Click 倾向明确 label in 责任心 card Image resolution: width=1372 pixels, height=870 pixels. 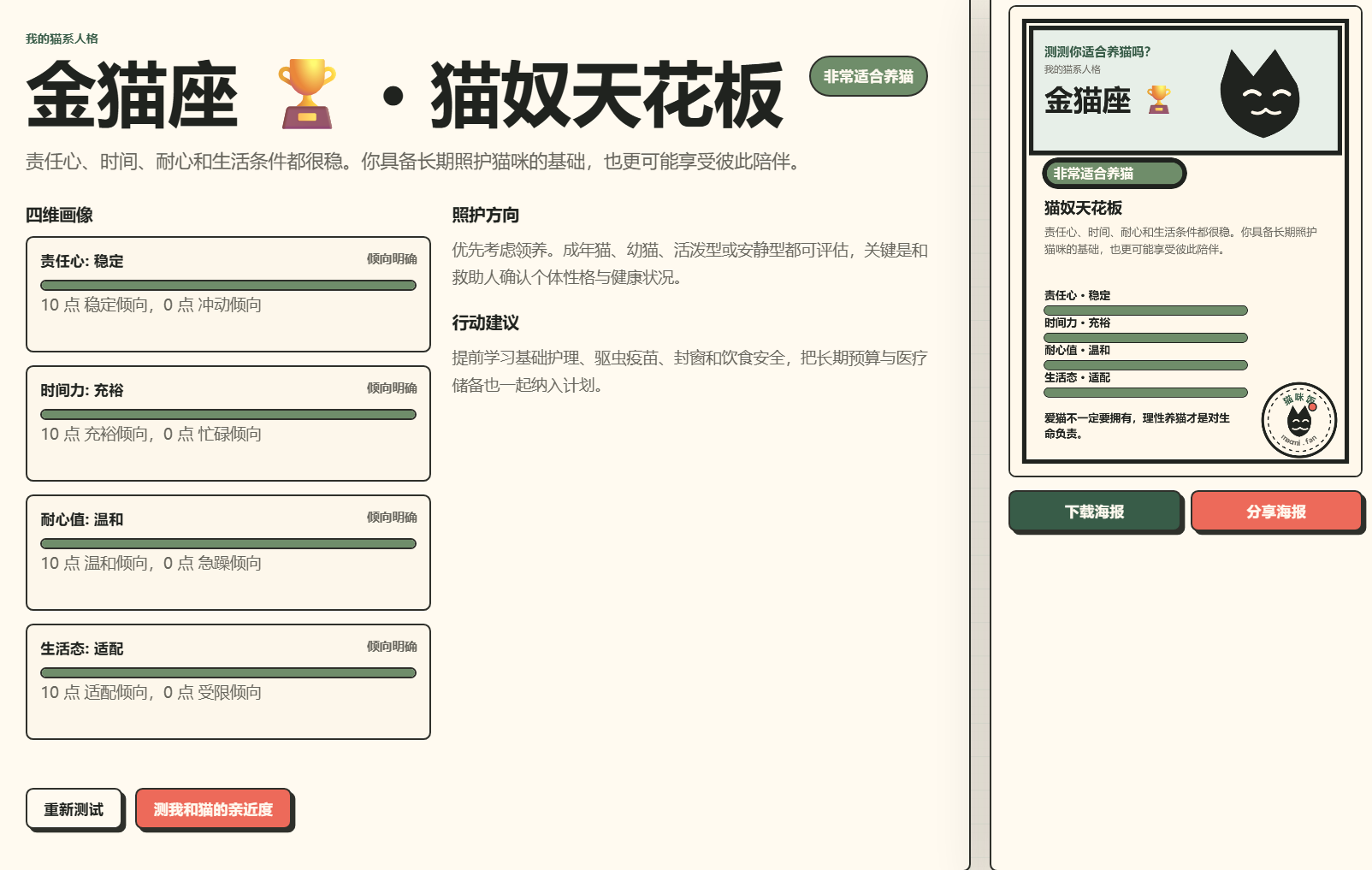pyautogui.click(x=392, y=259)
